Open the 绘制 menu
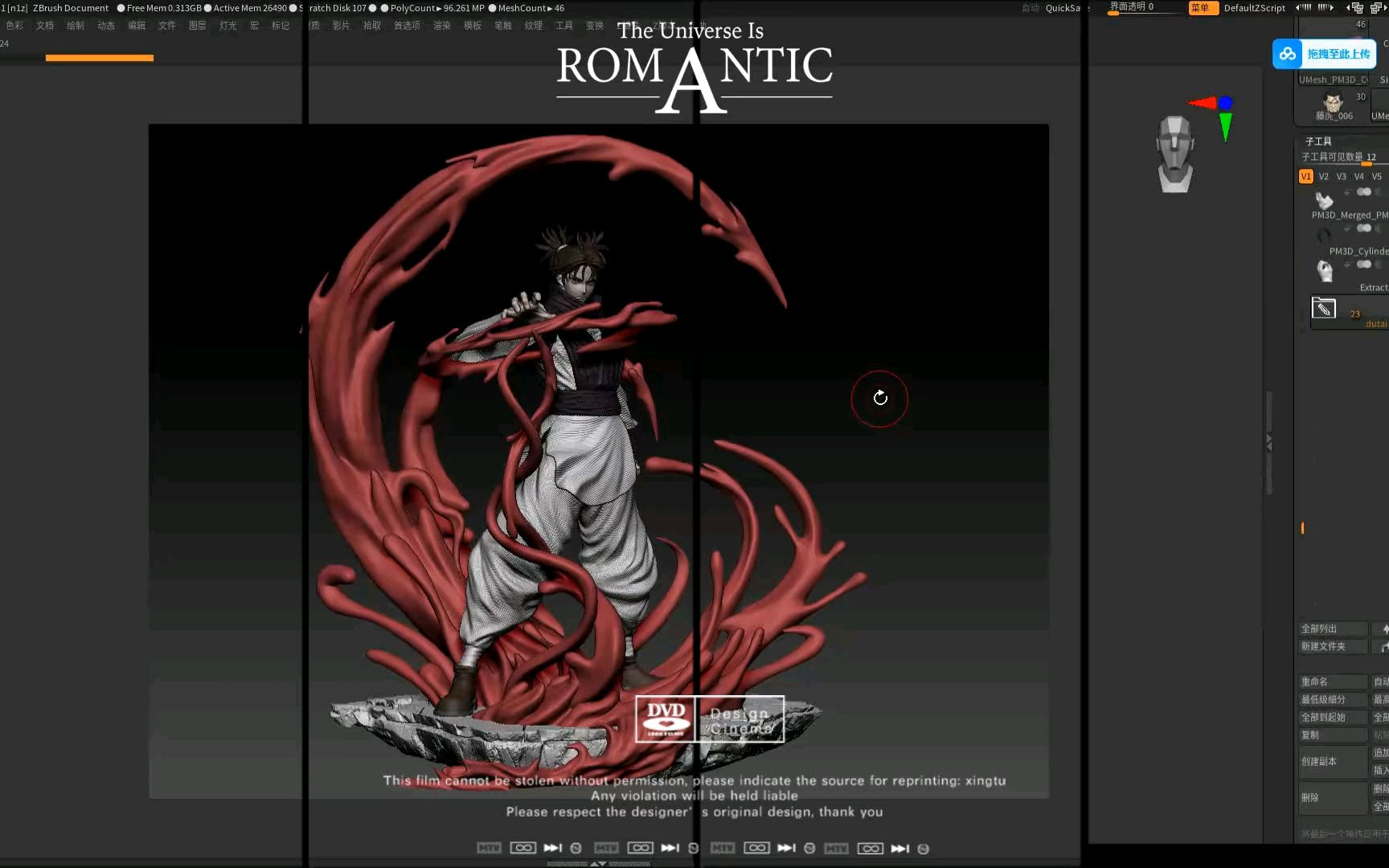 [76, 26]
